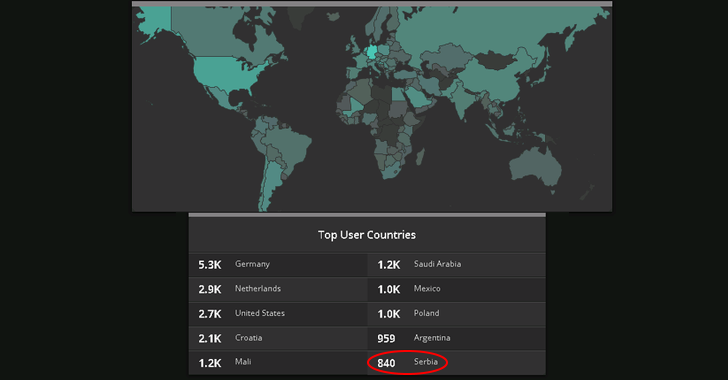The width and height of the screenshot is (728, 380).
Task: Open the Croatia entry in the table
Action: coord(278,339)
